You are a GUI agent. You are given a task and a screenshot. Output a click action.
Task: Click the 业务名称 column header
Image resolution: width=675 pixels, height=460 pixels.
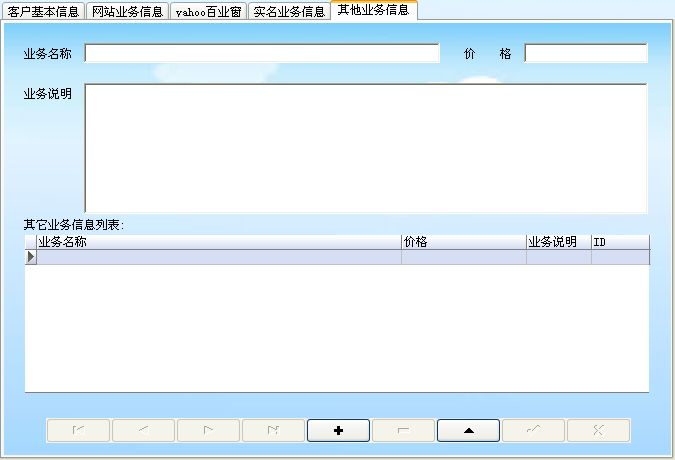click(219, 242)
